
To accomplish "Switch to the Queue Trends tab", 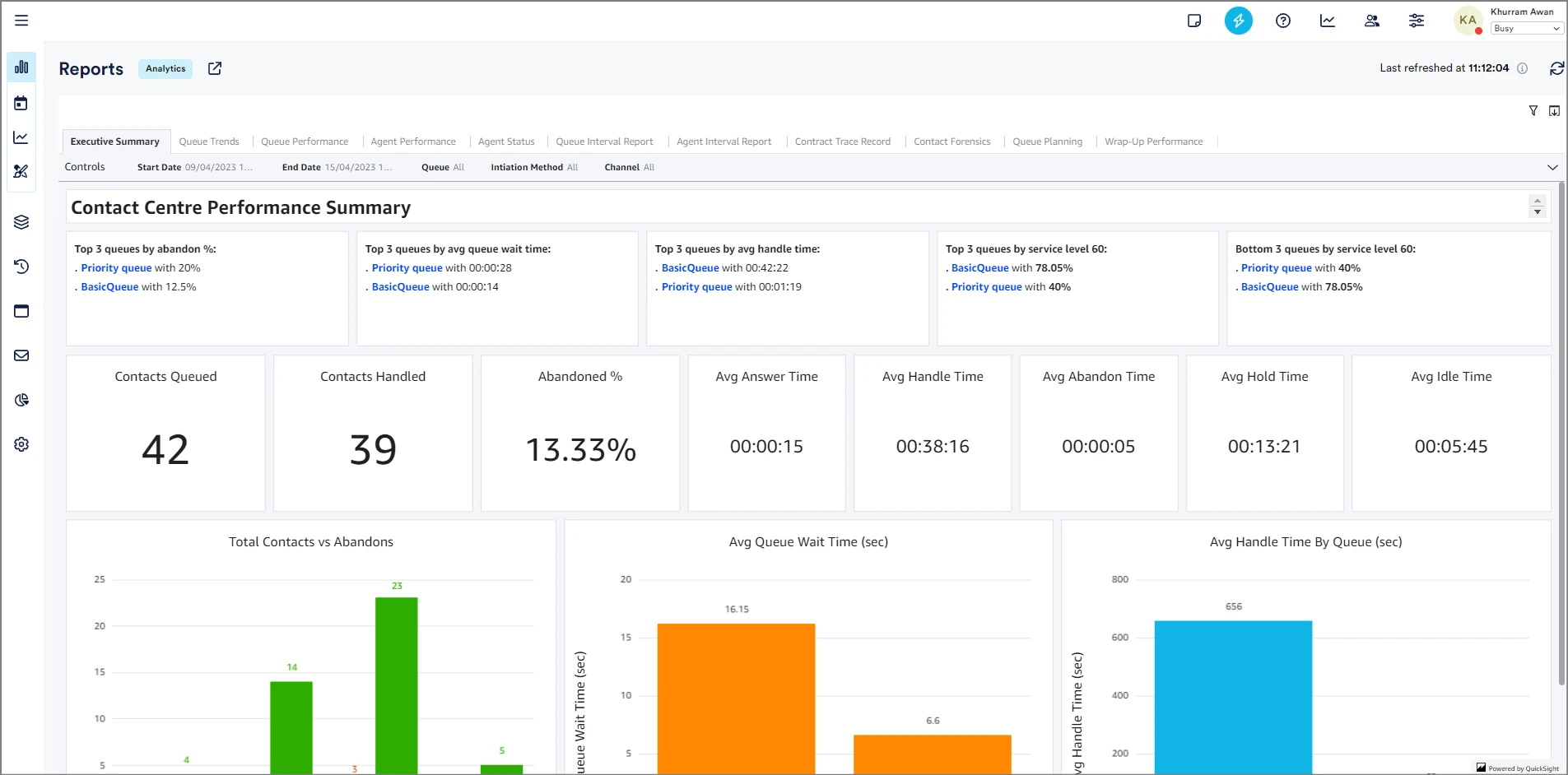I will [x=209, y=142].
